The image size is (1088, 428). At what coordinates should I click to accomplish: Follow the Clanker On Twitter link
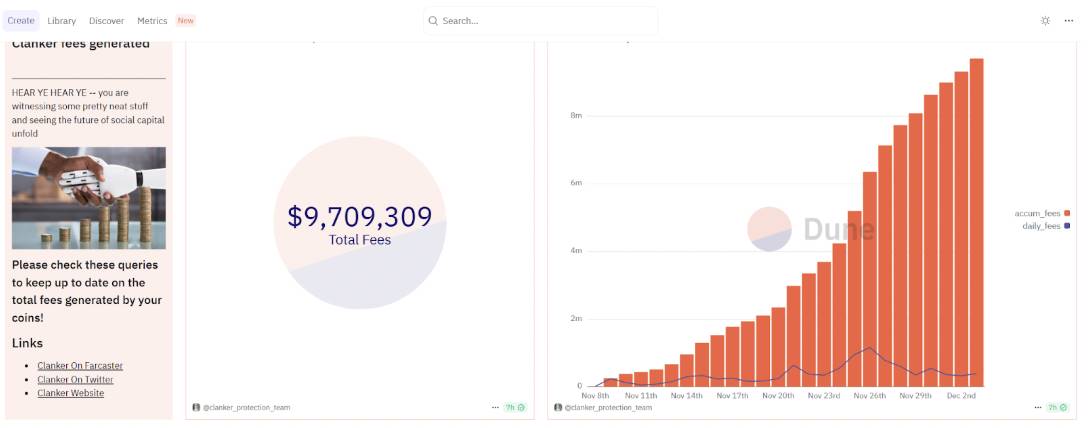(x=75, y=380)
